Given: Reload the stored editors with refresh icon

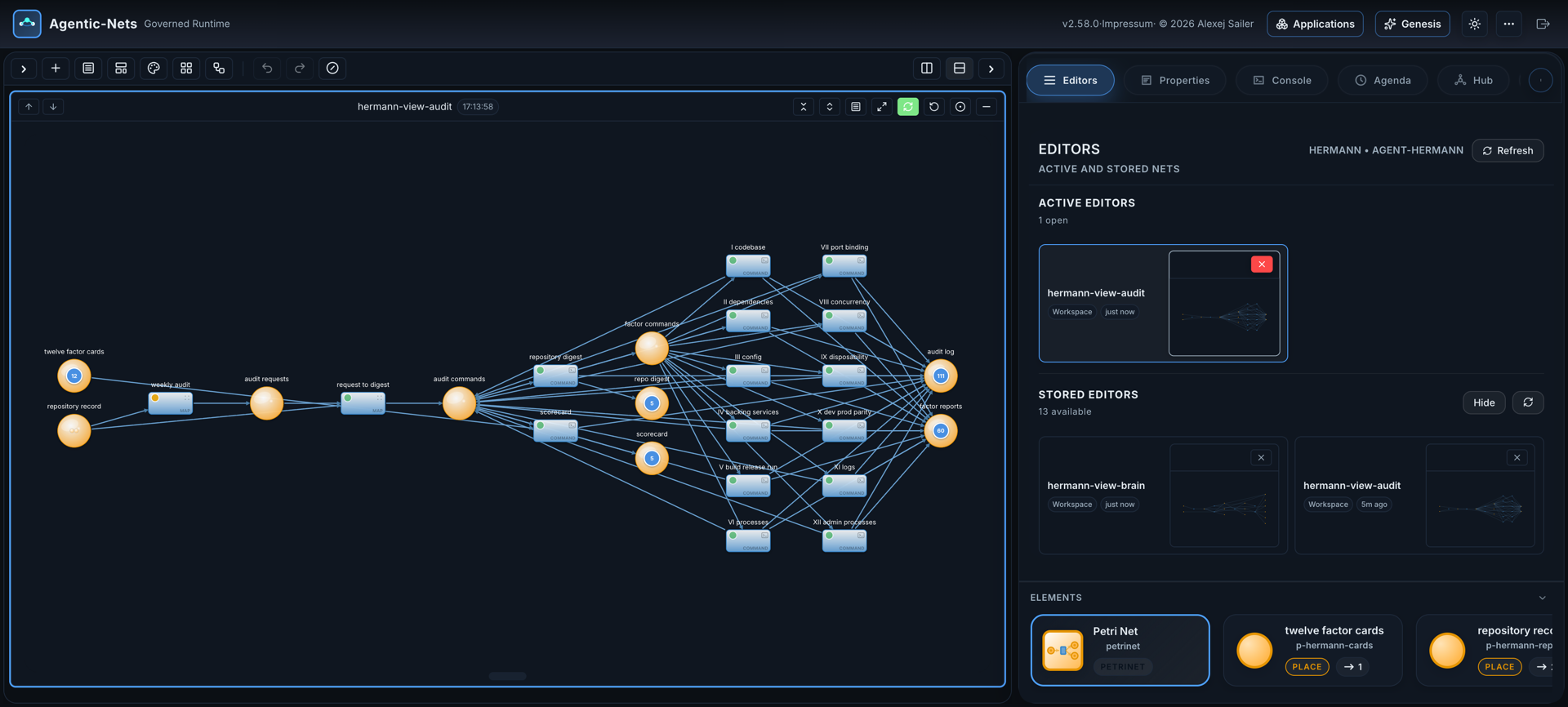Looking at the screenshot, I should (1528, 402).
